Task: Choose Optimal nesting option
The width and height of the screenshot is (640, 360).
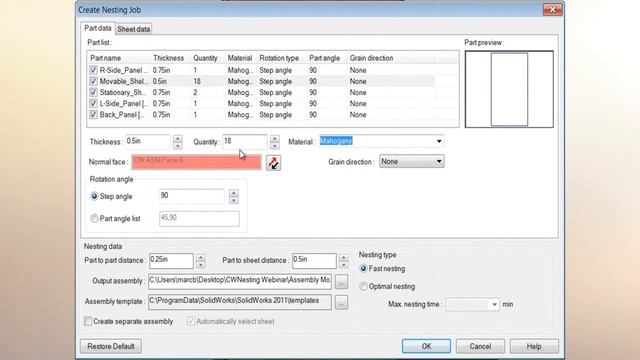Action: (363, 286)
